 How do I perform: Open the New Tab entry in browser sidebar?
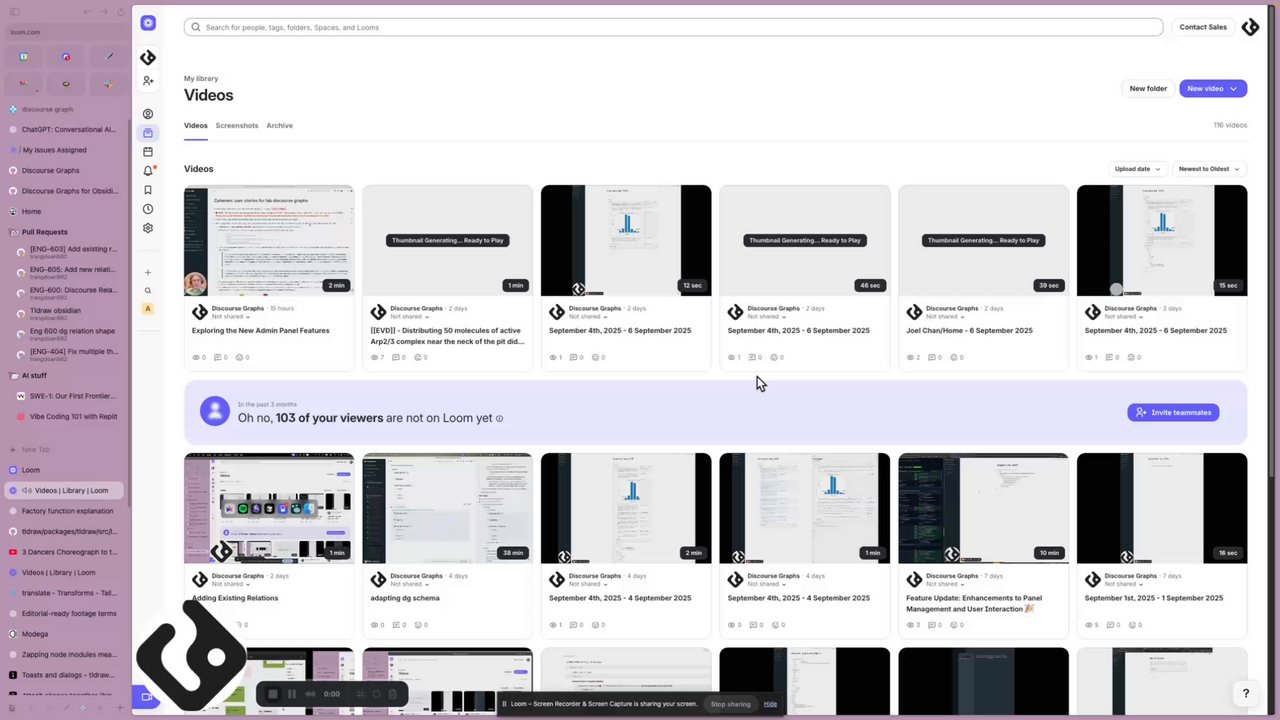coord(66,450)
